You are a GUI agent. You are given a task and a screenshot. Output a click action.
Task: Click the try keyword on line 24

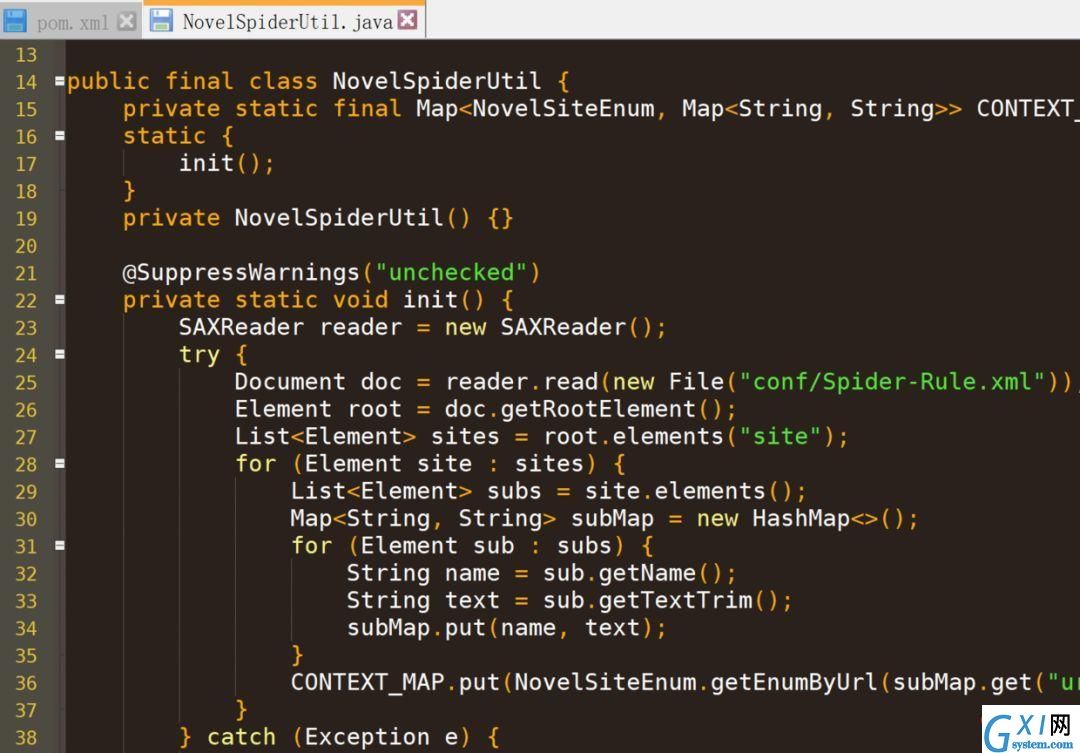coord(200,355)
